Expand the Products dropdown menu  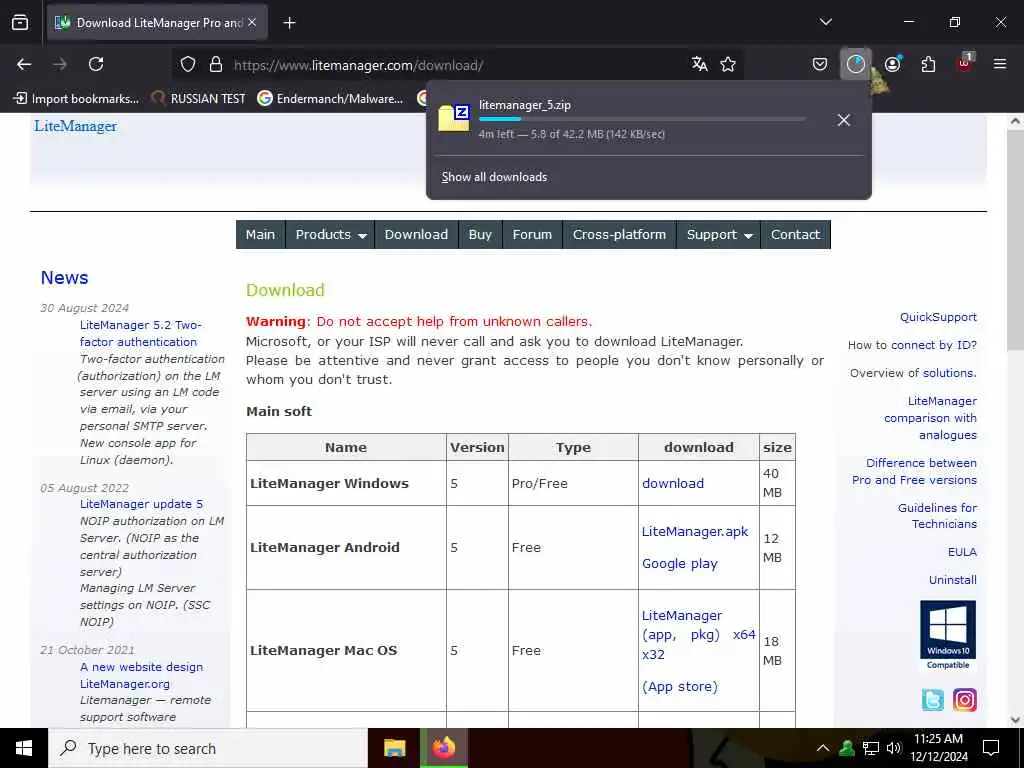330,234
